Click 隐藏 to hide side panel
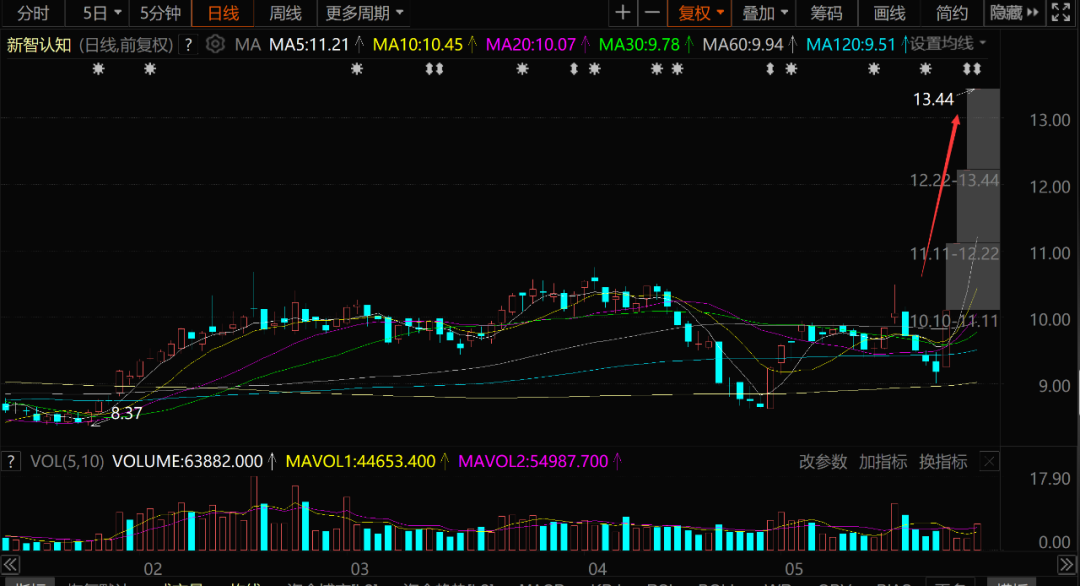 coord(1013,13)
